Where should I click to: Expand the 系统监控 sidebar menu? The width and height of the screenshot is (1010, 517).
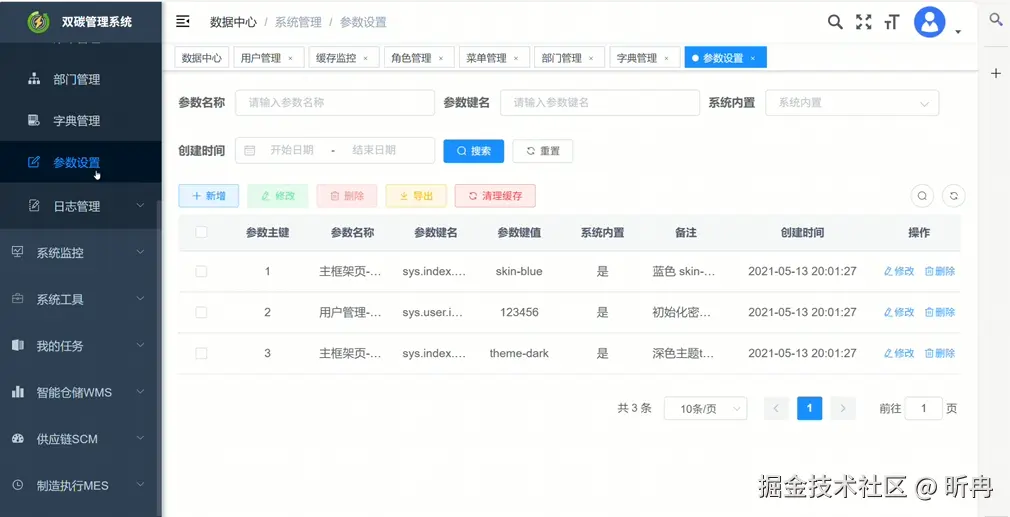[81, 253]
